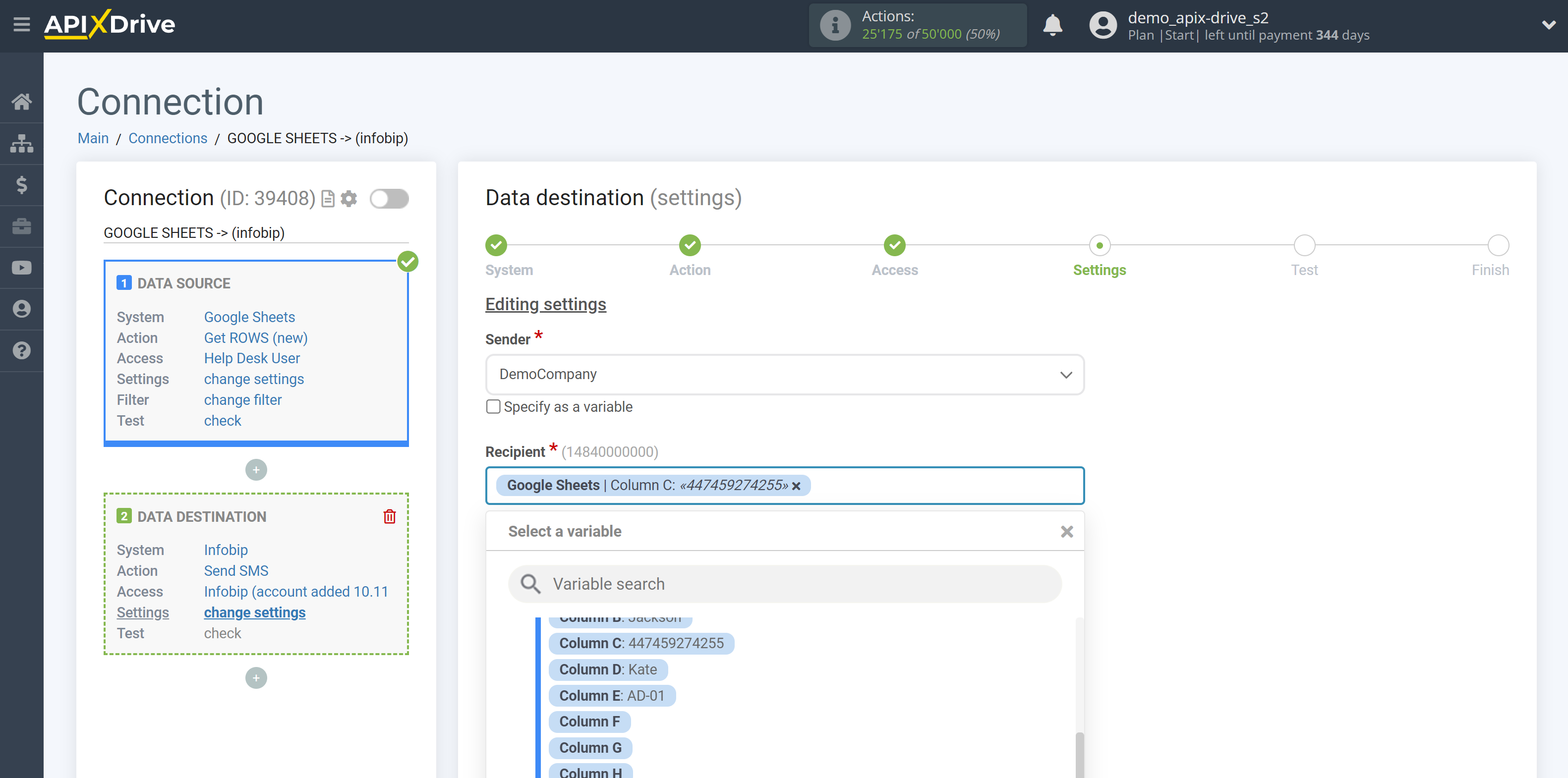Go to the Action step
This screenshot has height=778, width=1568.
click(690, 245)
